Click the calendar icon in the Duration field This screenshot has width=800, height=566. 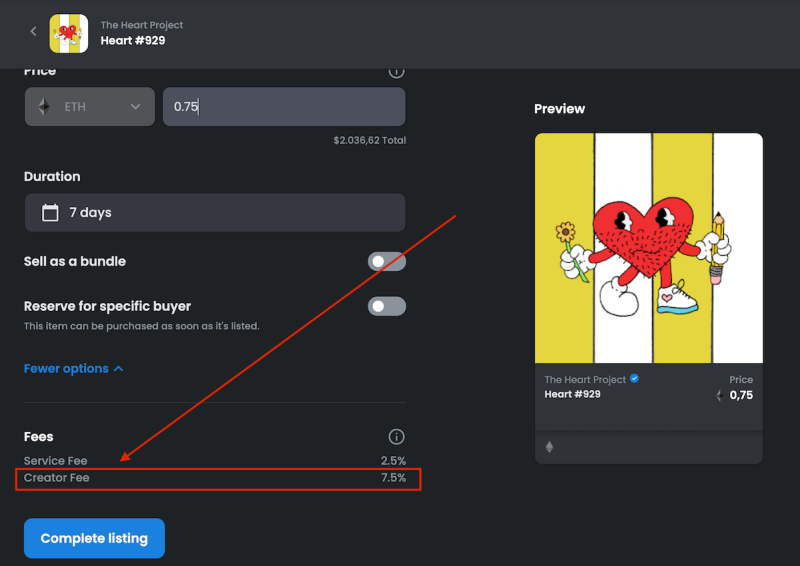(50, 212)
